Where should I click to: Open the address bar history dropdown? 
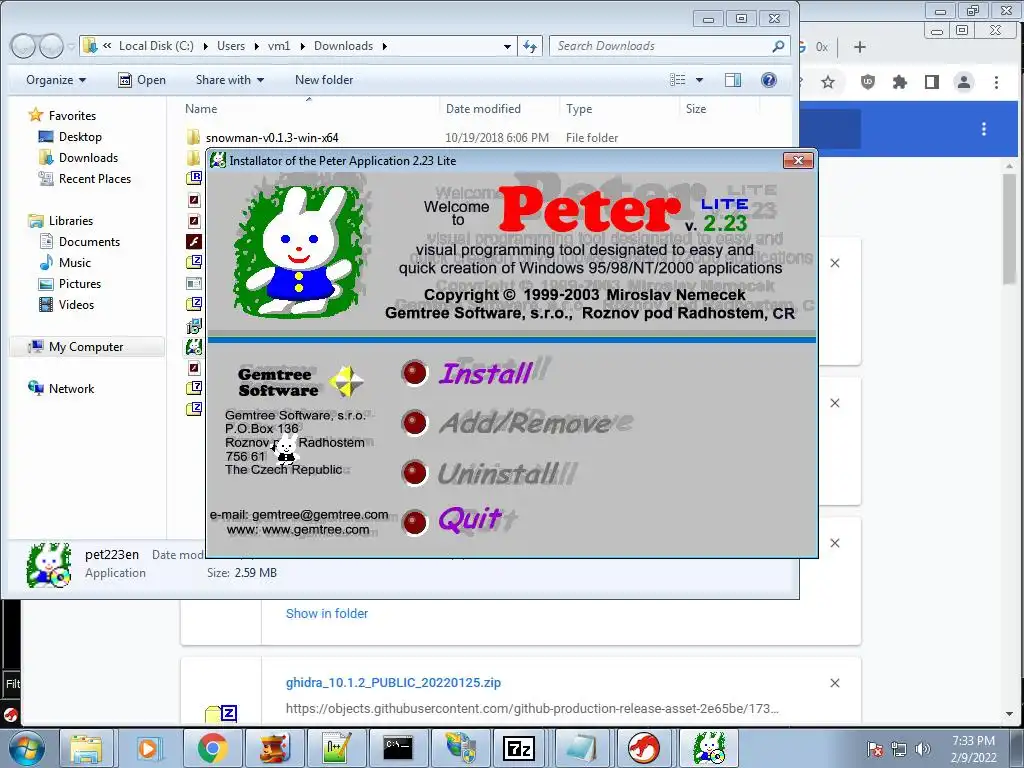(x=507, y=46)
